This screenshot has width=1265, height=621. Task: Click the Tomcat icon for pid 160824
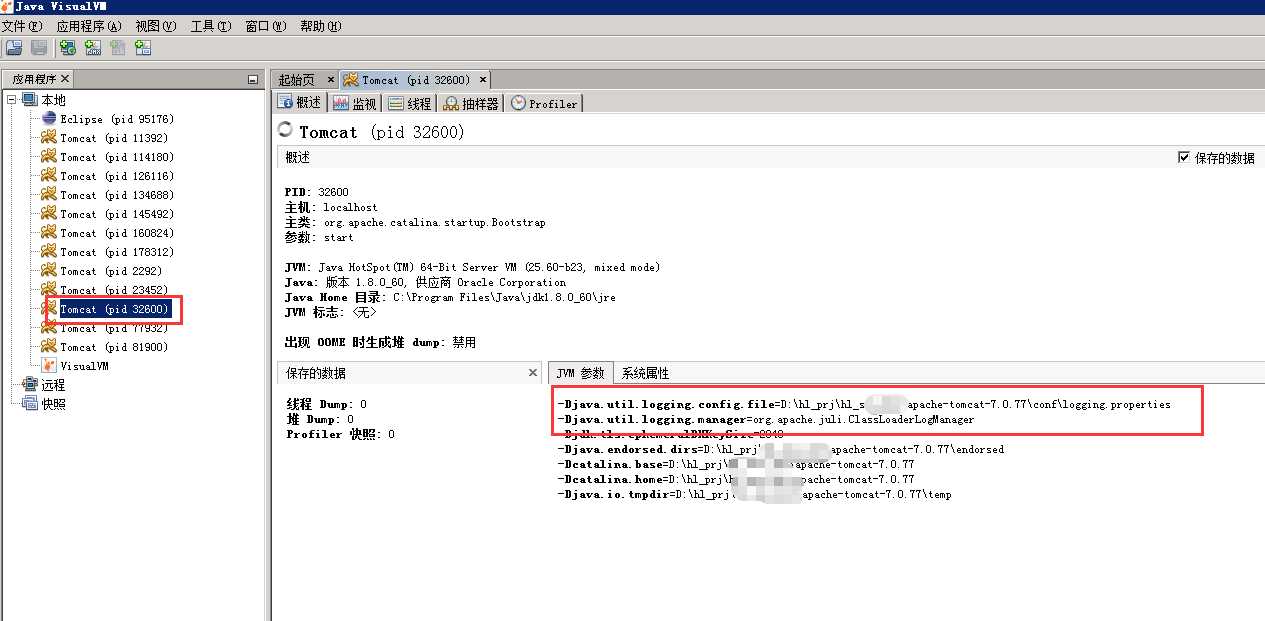click(x=49, y=232)
